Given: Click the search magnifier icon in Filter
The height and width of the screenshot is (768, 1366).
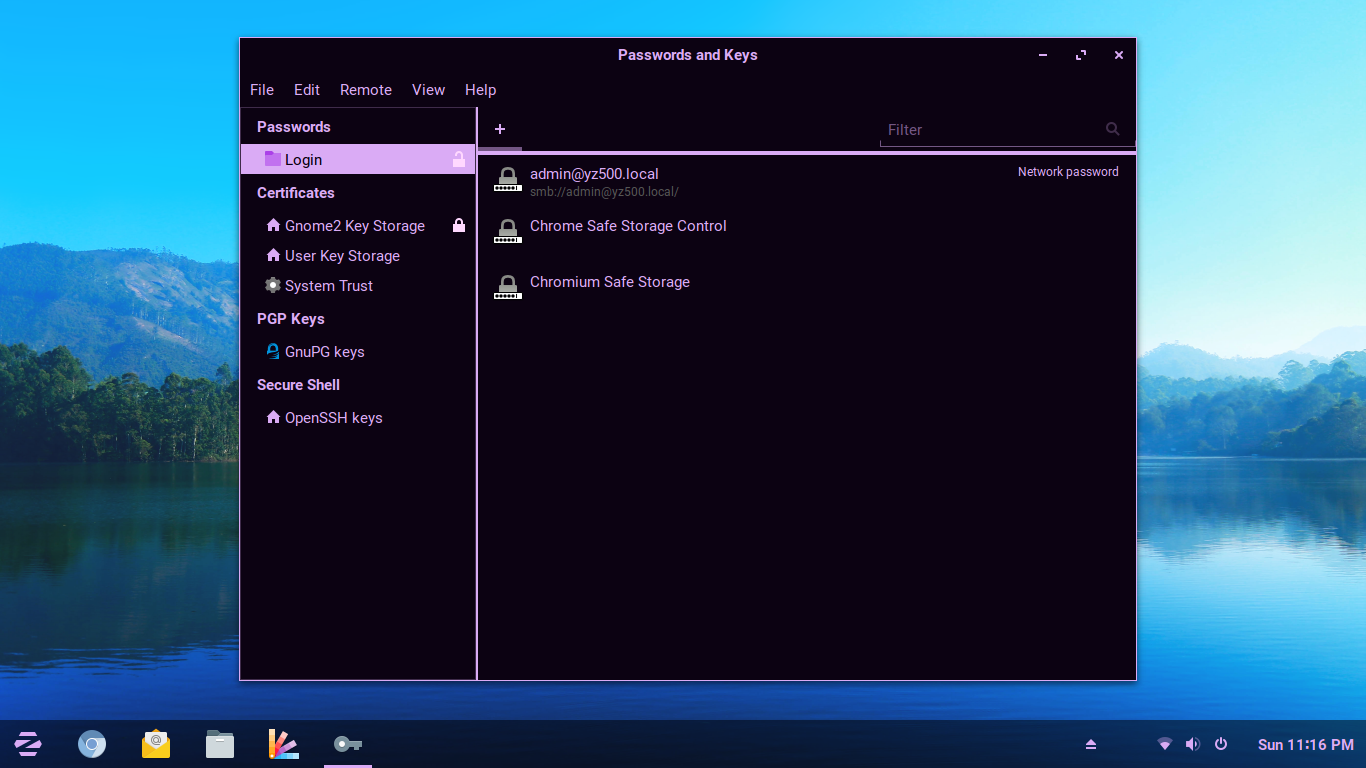Looking at the screenshot, I should click(x=1112, y=129).
